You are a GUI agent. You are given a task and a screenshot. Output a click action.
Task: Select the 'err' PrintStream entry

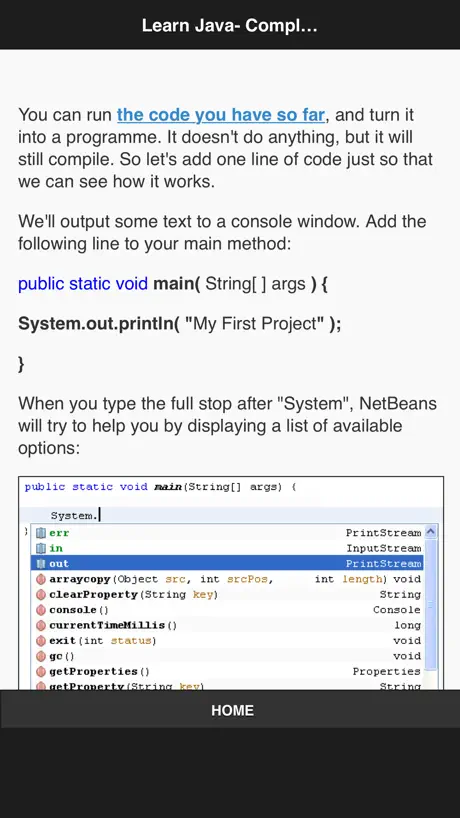point(227,533)
